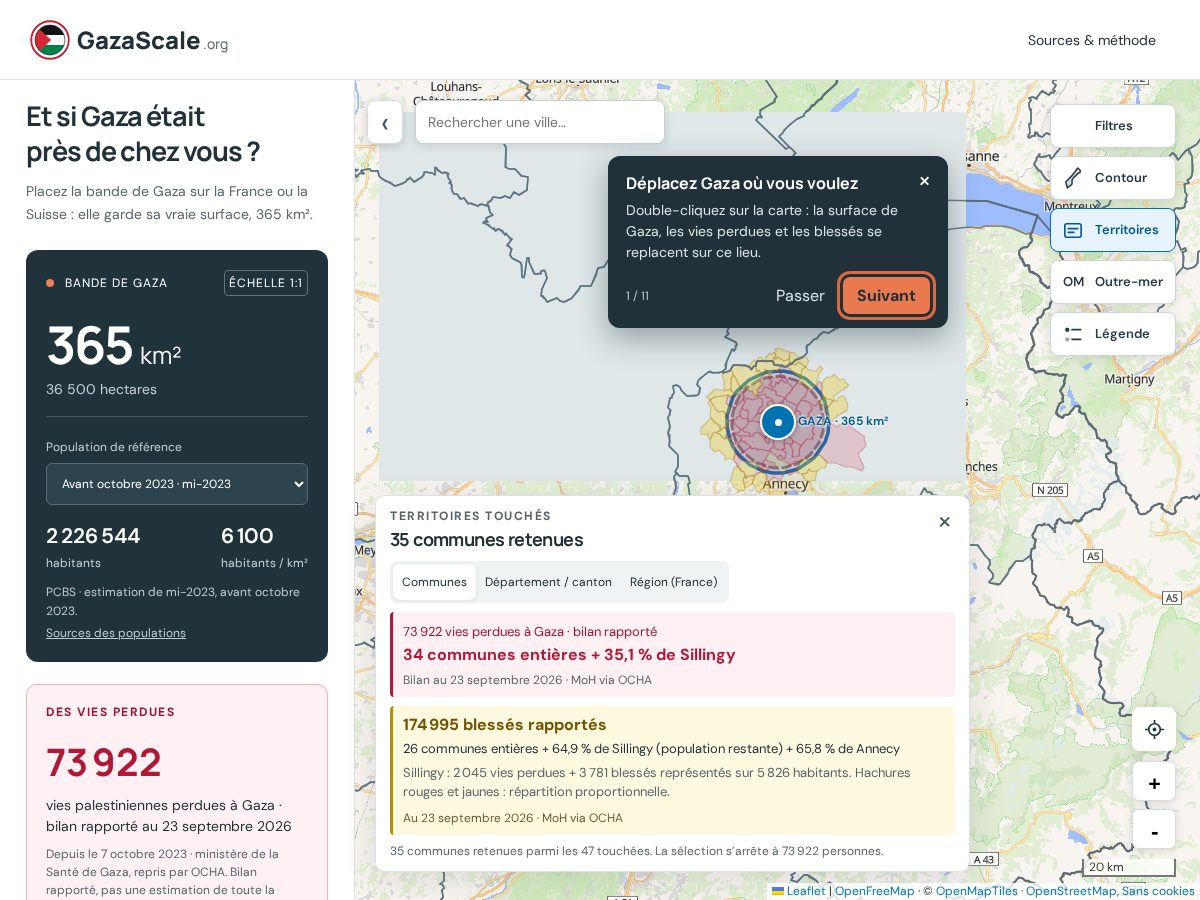The image size is (1200, 900).
Task: Click the Suivant button
Action: coord(886,296)
